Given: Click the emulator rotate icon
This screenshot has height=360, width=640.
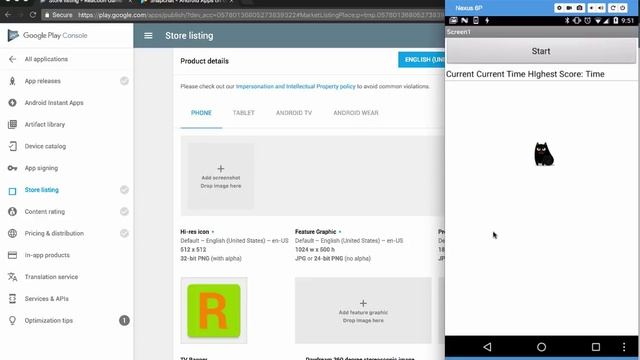Looking at the screenshot, I should [613, 8].
